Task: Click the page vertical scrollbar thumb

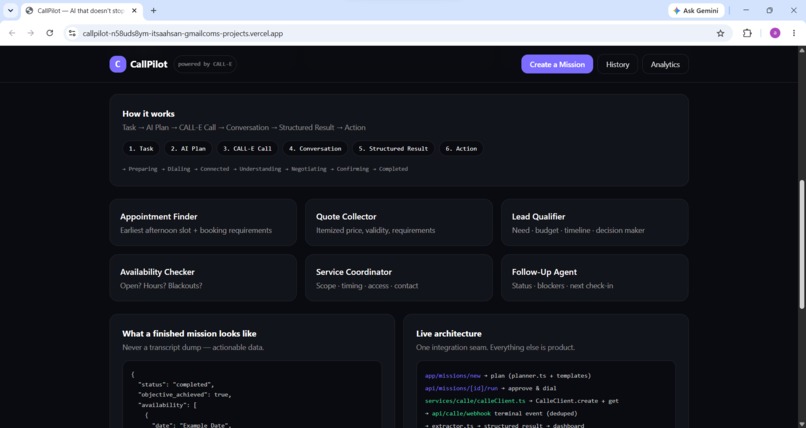Action: click(801, 244)
